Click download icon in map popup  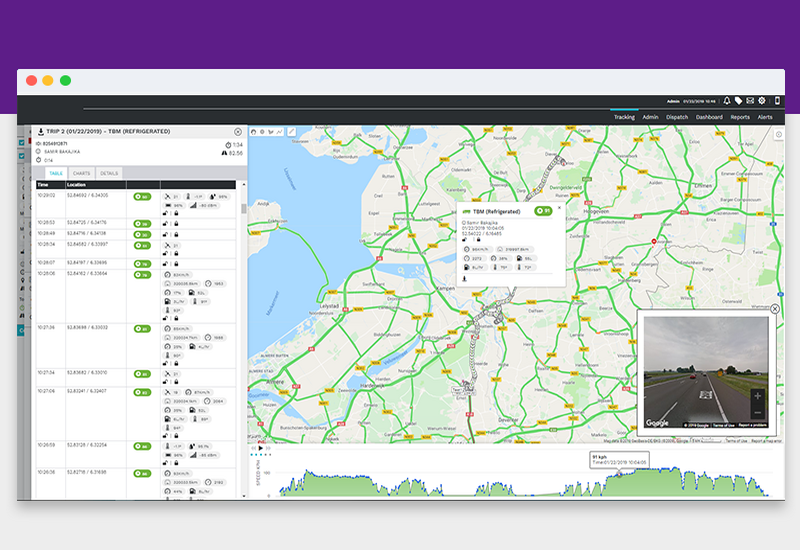(x=464, y=279)
